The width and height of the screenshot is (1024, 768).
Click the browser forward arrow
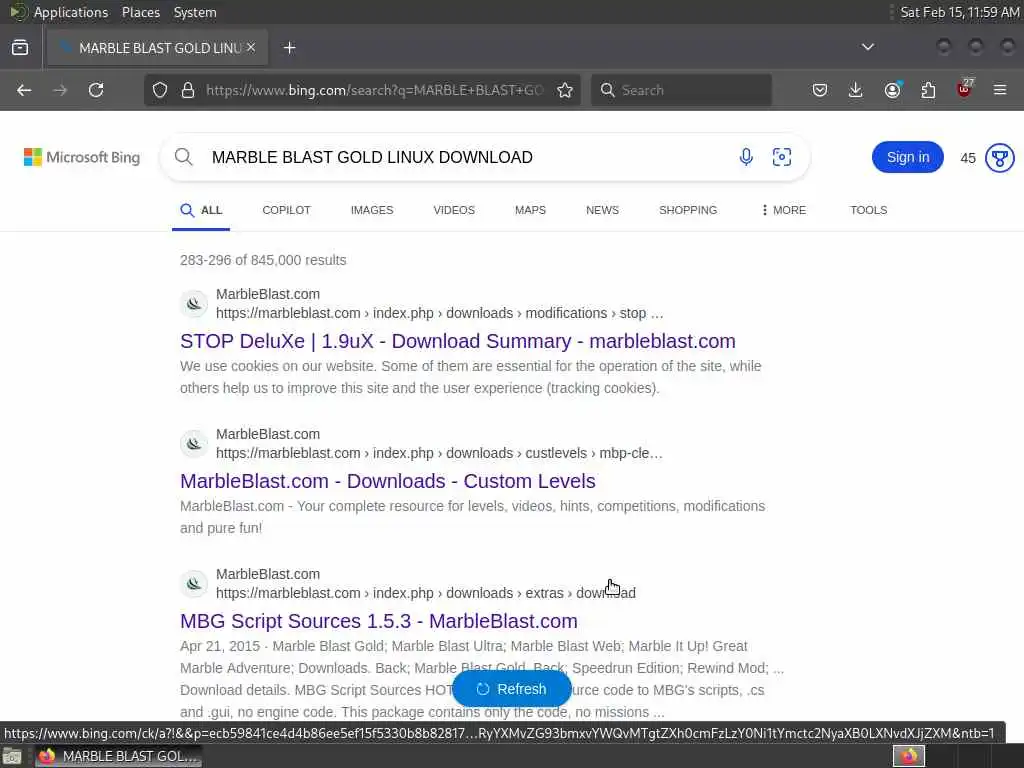(60, 90)
